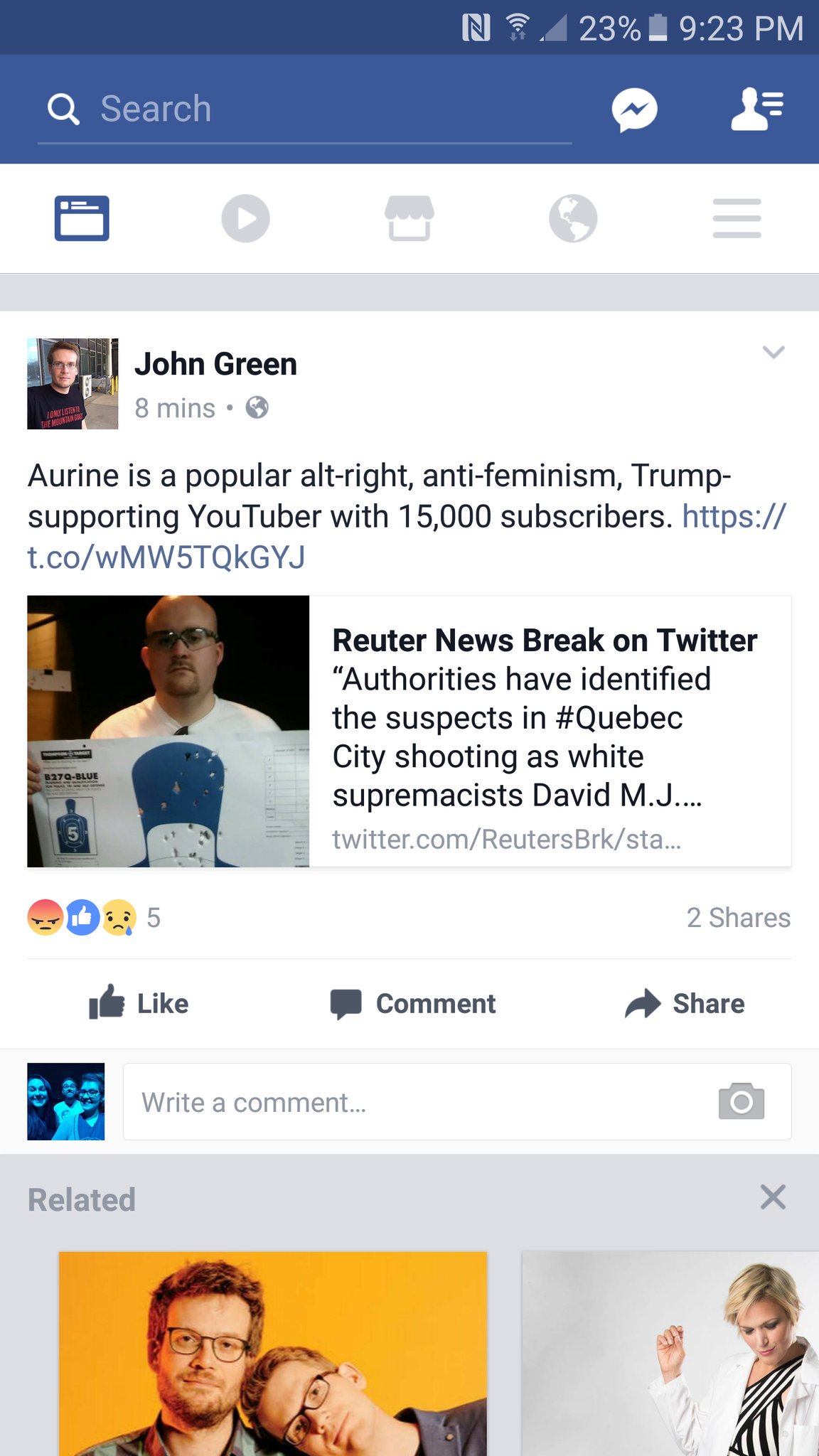Open John Green's profile picture
The height and width of the screenshot is (1456, 819).
[73, 384]
